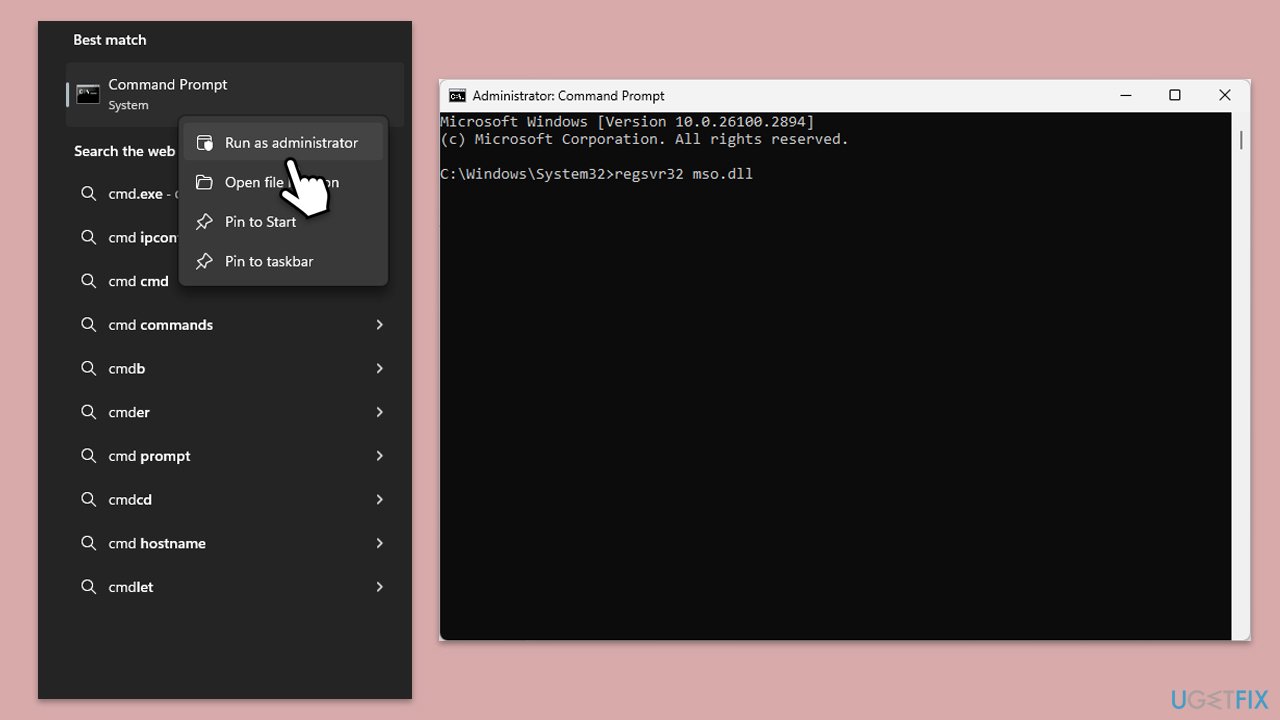This screenshot has height=720, width=1280.
Task: Click the Microsoft Windows version line
Action: tap(627, 122)
